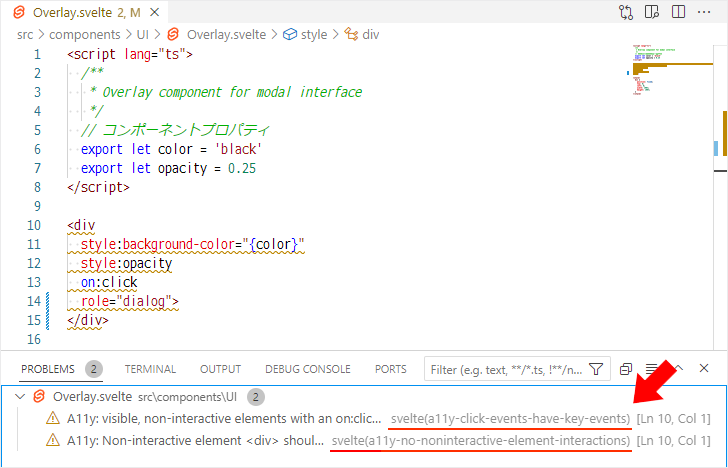Click the UI breadcrumb

click(143, 35)
